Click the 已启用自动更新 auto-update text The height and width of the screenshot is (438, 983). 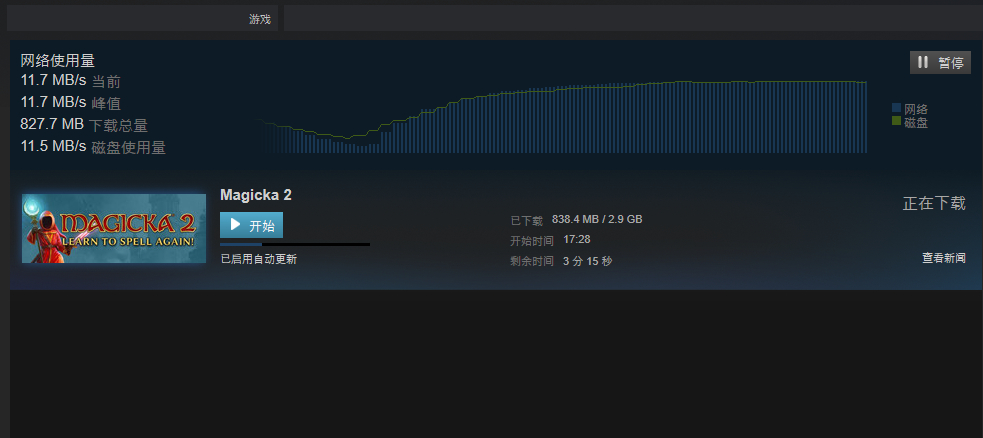point(259,259)
